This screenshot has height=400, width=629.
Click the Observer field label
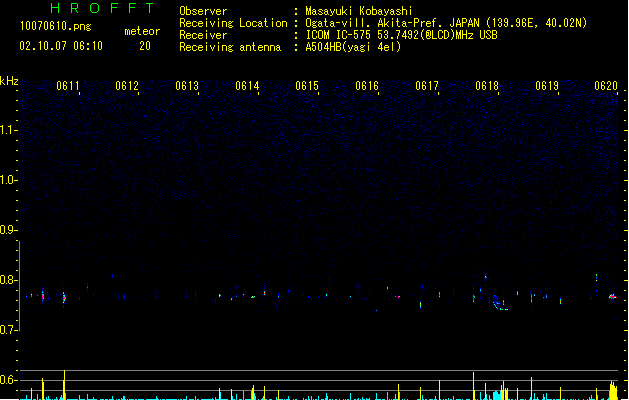[x=203, y=11]
